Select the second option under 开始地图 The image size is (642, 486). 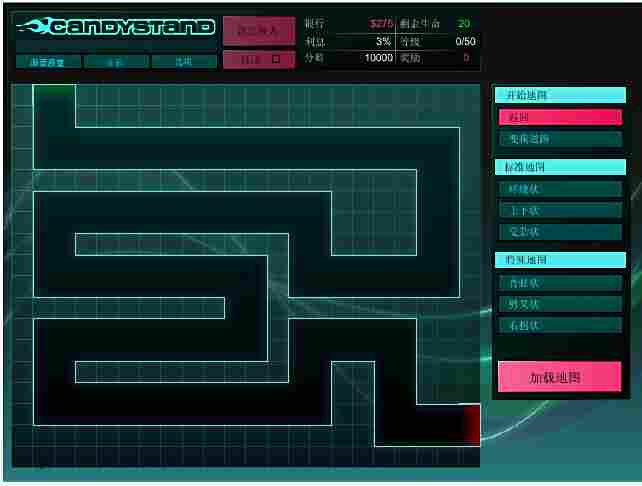[x=560, y=139]
